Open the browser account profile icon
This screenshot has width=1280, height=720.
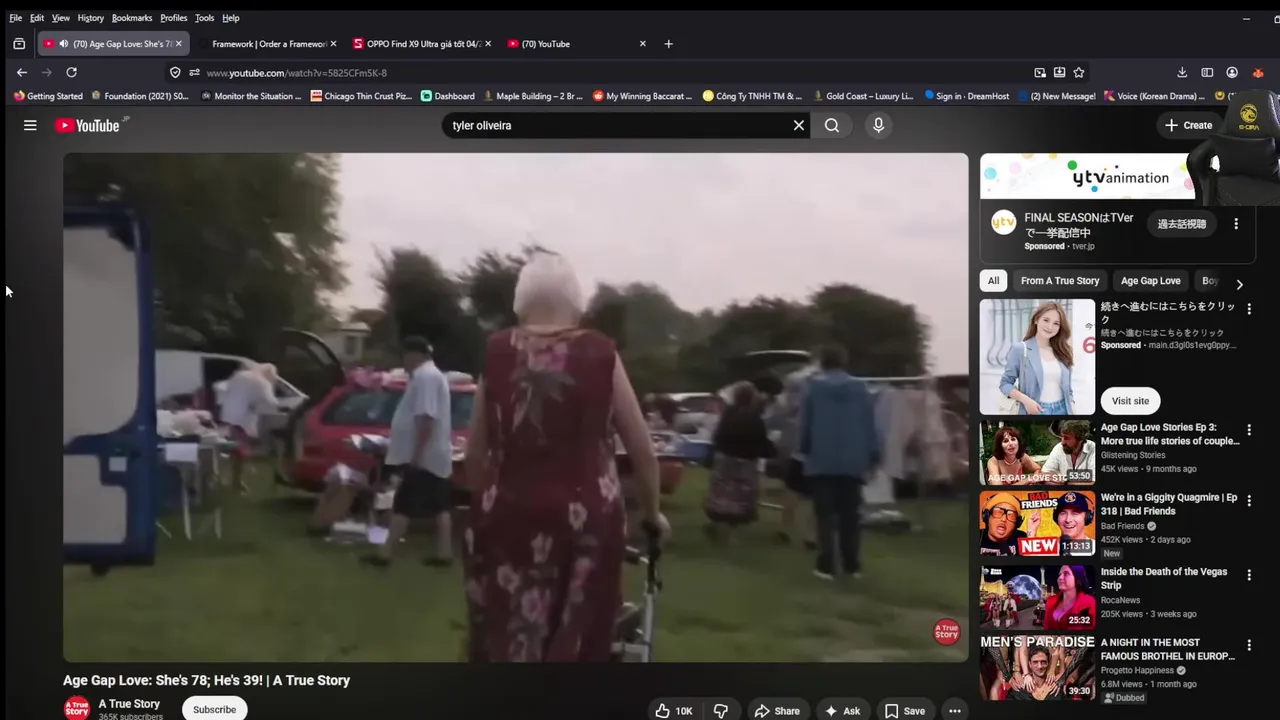pyautogui.click(x=1232, y=72)
